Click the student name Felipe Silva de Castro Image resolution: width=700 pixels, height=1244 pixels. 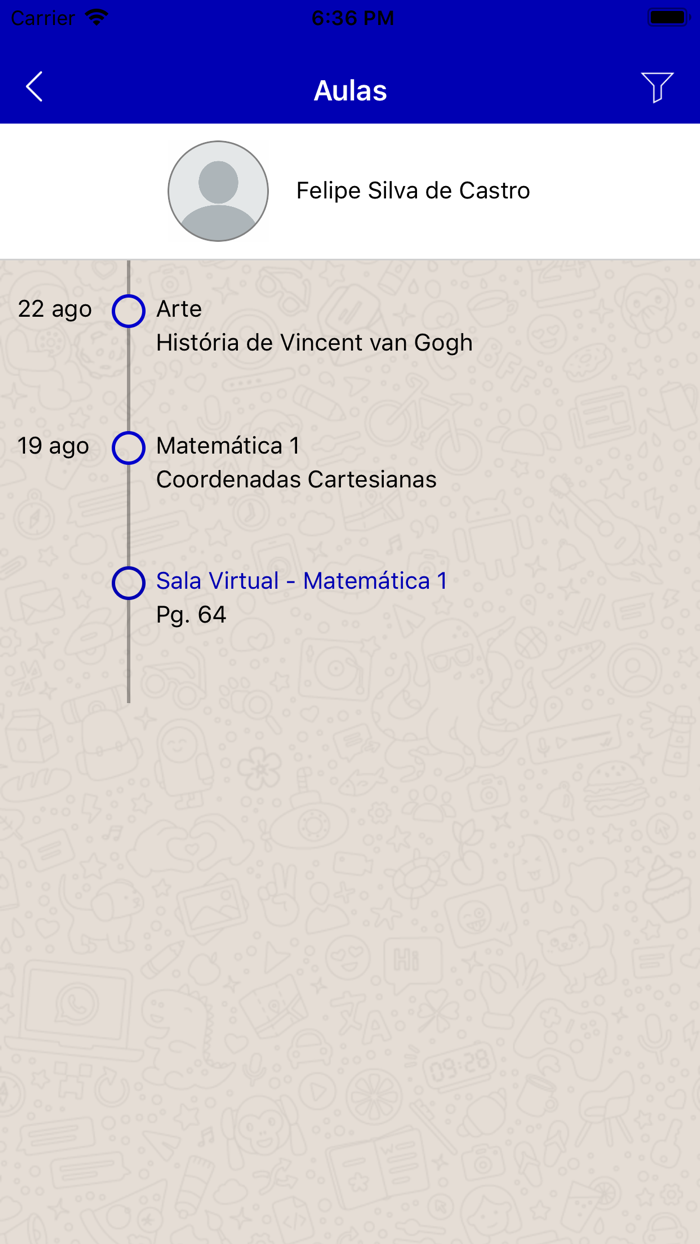click(x=413, y=191)
